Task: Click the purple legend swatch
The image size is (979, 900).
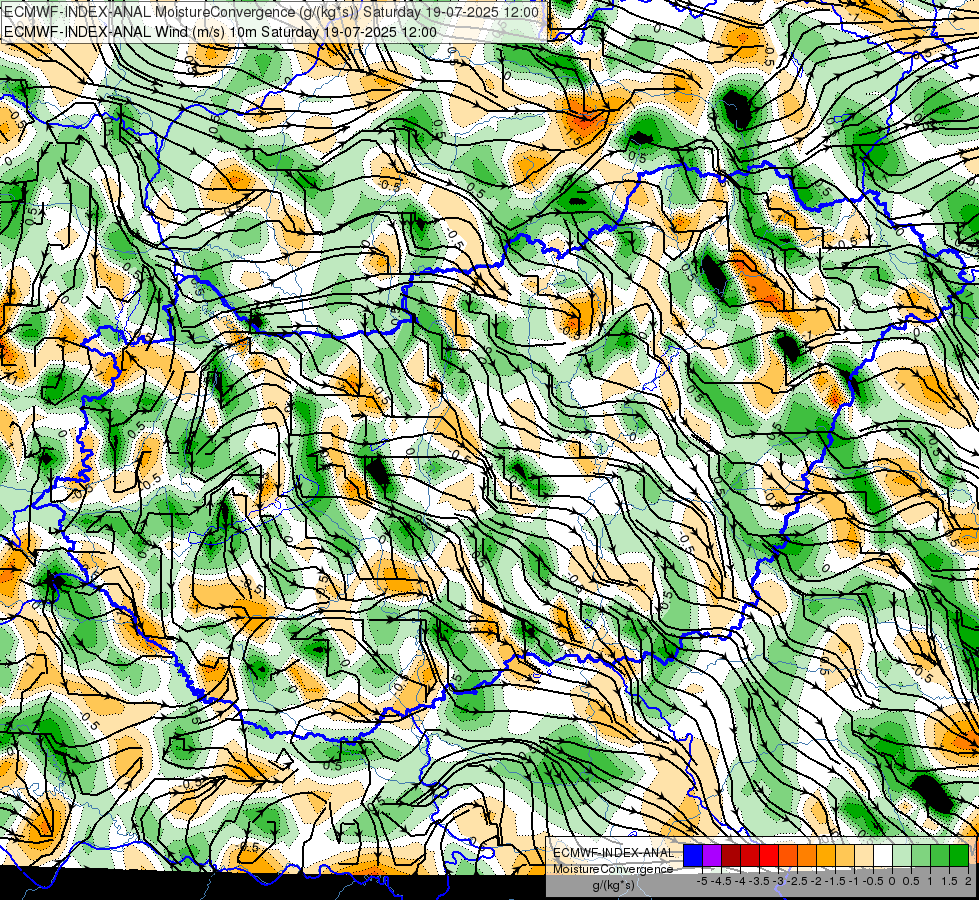Action: pyautogui.click(x=712, y=855)
